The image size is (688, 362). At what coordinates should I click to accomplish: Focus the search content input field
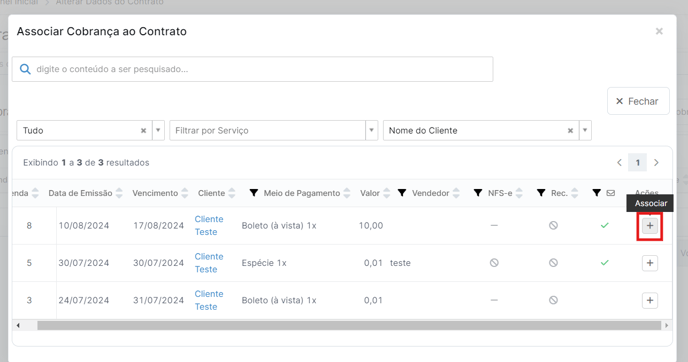coord(253,69)
